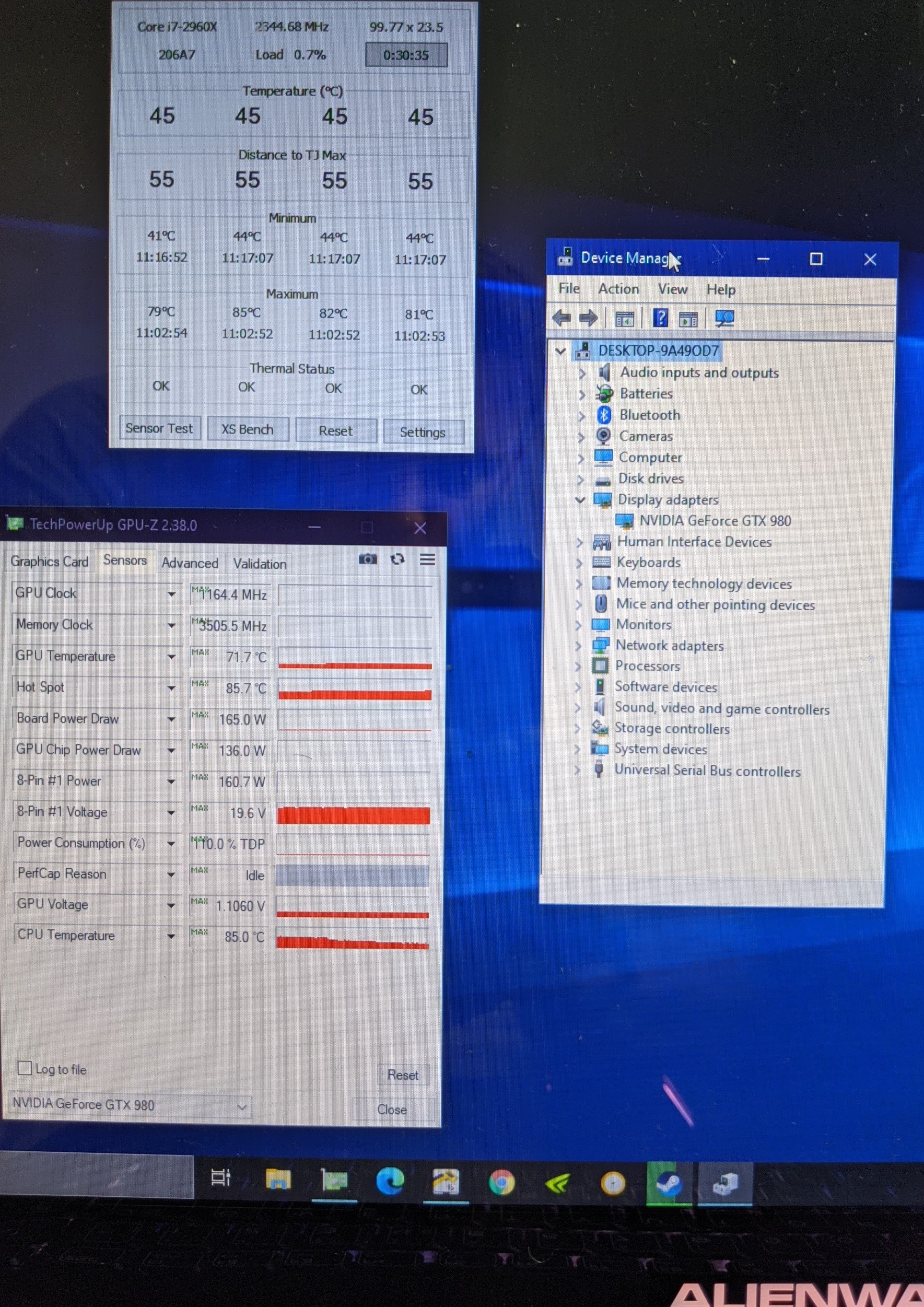Select Human Interface Devices row
This screenshot has width=924, height=1307.
694,542
